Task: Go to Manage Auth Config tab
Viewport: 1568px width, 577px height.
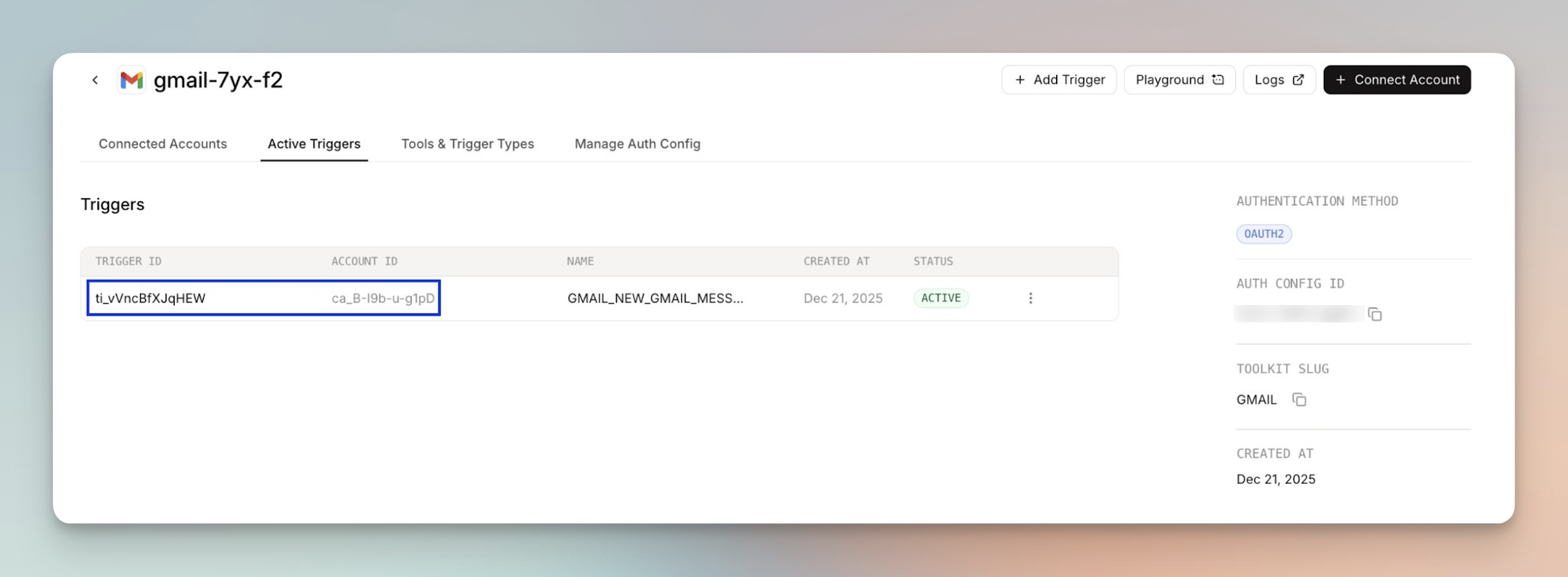Action: pyautogui.click(x=637, y=144)
